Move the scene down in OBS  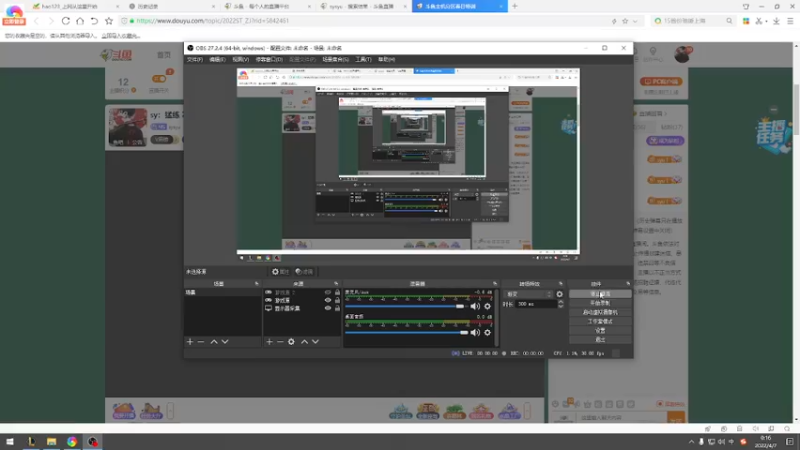pos(225,342)
